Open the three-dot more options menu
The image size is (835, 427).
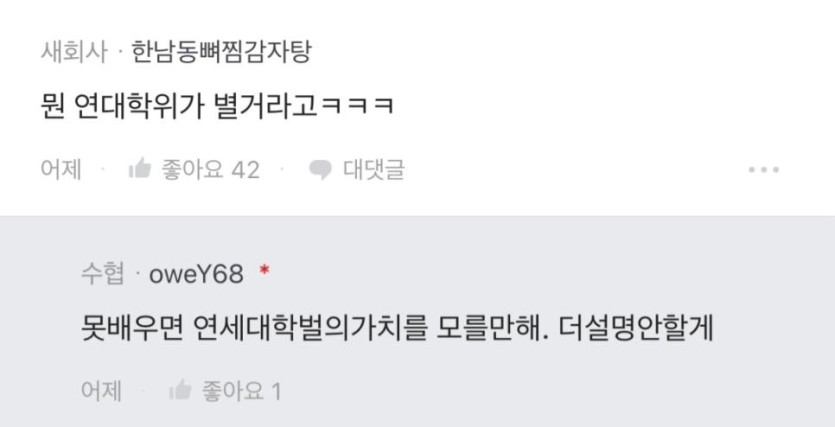(763, 170)
